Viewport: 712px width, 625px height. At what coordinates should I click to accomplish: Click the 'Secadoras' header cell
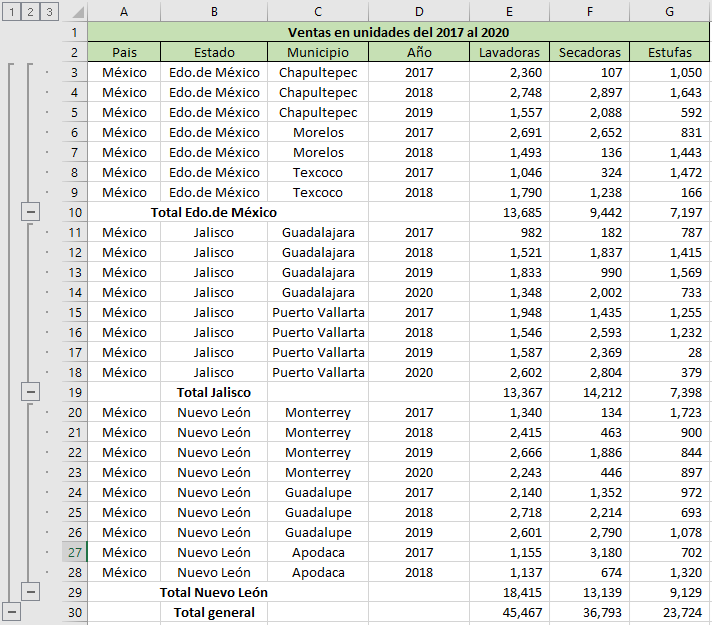(589, 52)
